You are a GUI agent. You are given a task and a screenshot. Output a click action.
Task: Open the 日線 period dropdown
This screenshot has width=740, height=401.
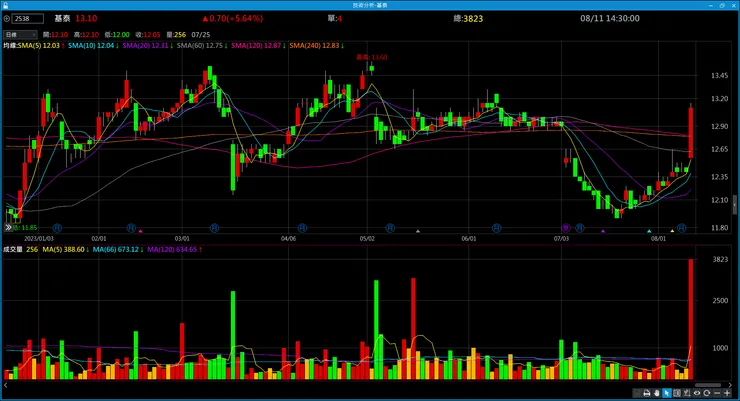tap(20, 34)
